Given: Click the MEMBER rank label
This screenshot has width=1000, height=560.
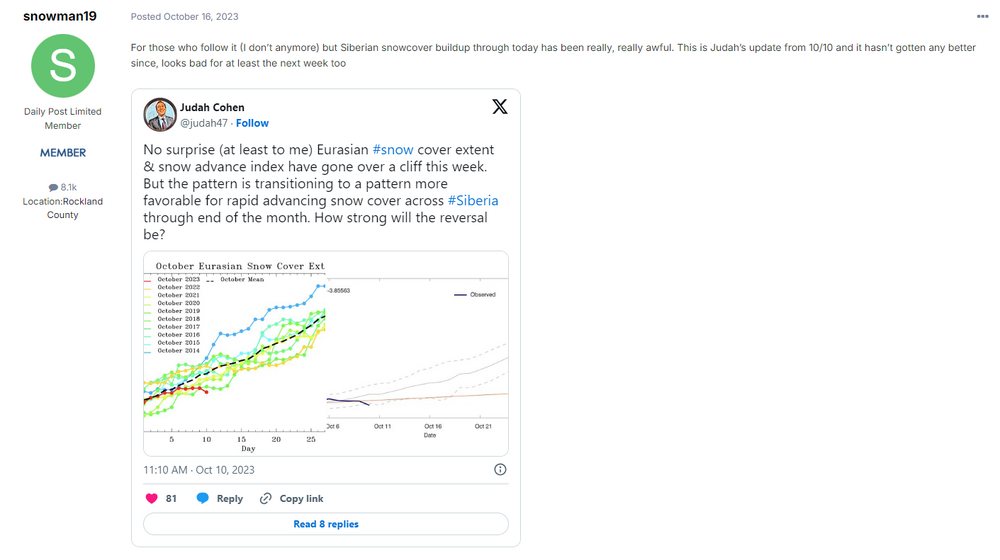Looking at the screenshot, I should pyautogui.click(x=63, y=153).
